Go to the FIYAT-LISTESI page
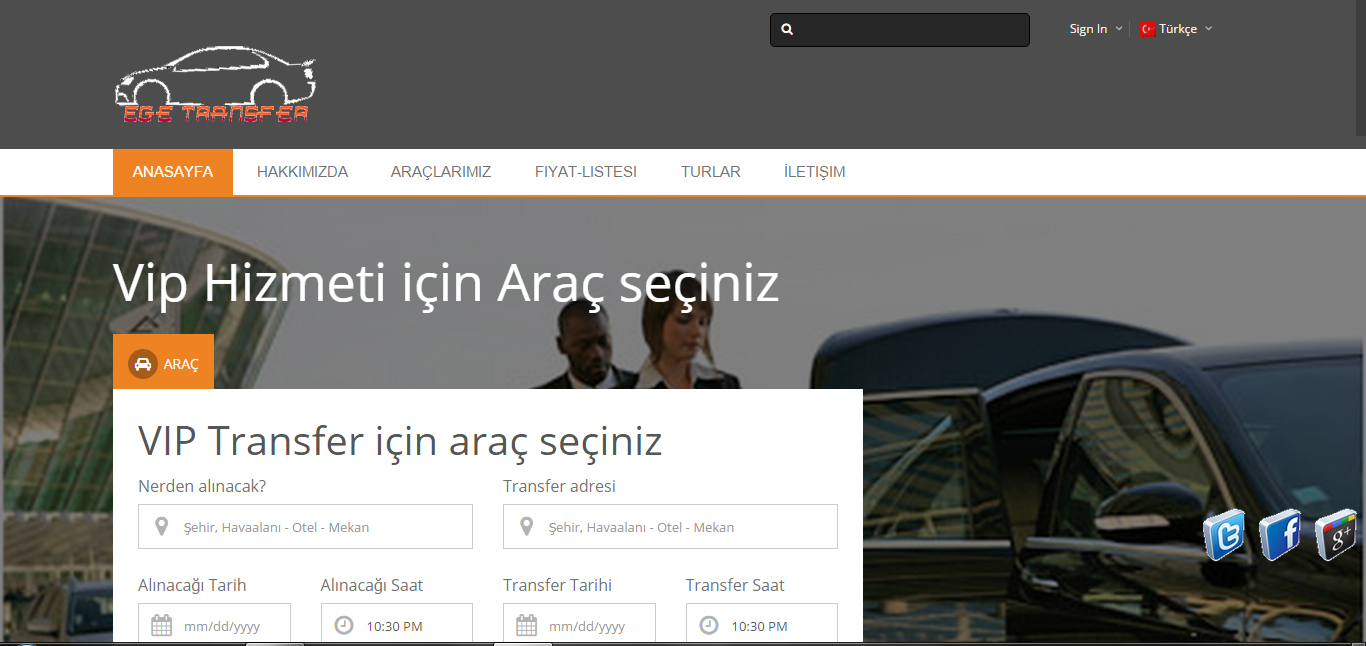The height and width of the screenshot is (646, 1366). 586,172
